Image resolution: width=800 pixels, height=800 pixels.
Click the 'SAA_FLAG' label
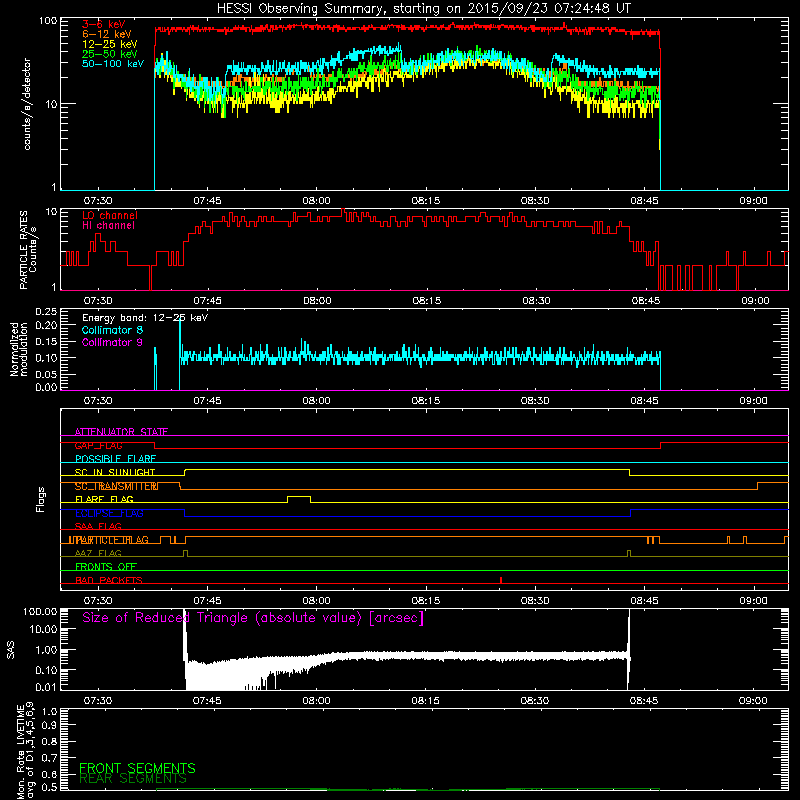click(98, 527)
